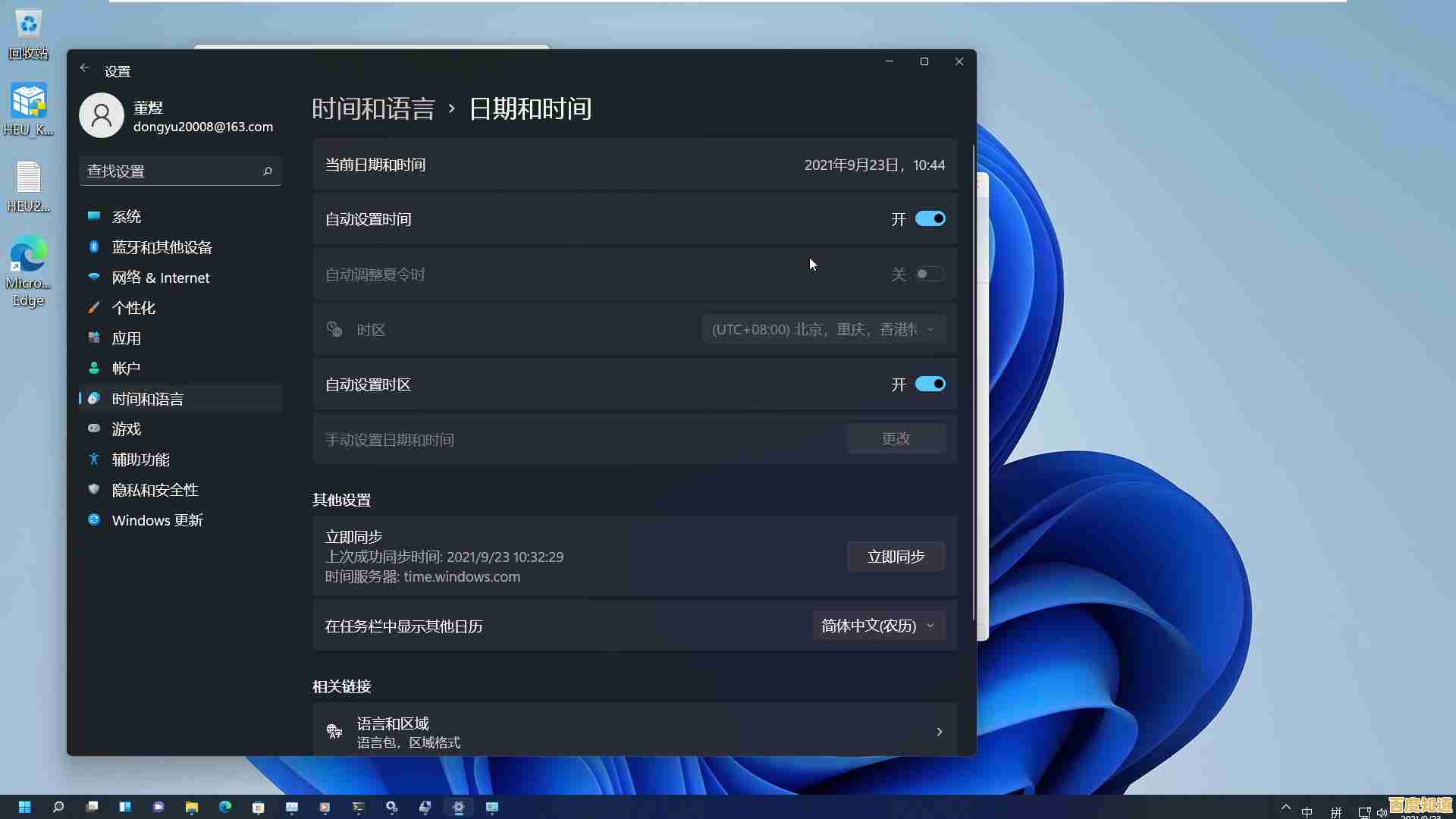Open 蓝牙和其他设备 settings
Screen dimensions: 1456x819
coord(162,246)
